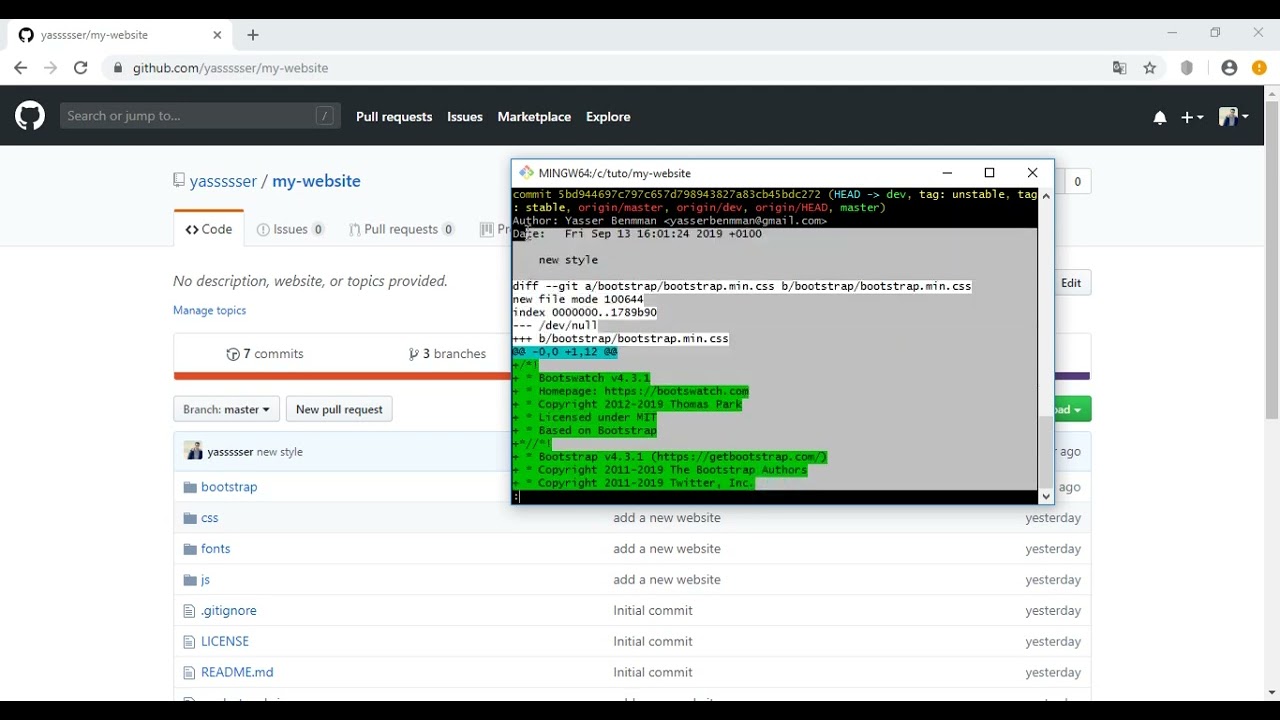View the 7 commits history
Viewport: 1280px width, 720px height.
(265, 354)
